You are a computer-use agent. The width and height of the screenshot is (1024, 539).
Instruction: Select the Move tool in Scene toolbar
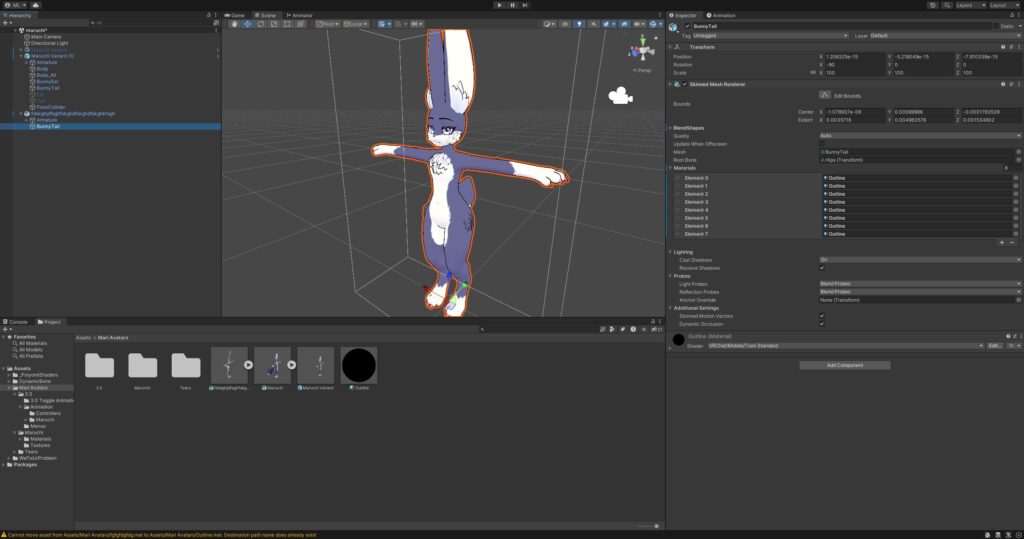247,23
